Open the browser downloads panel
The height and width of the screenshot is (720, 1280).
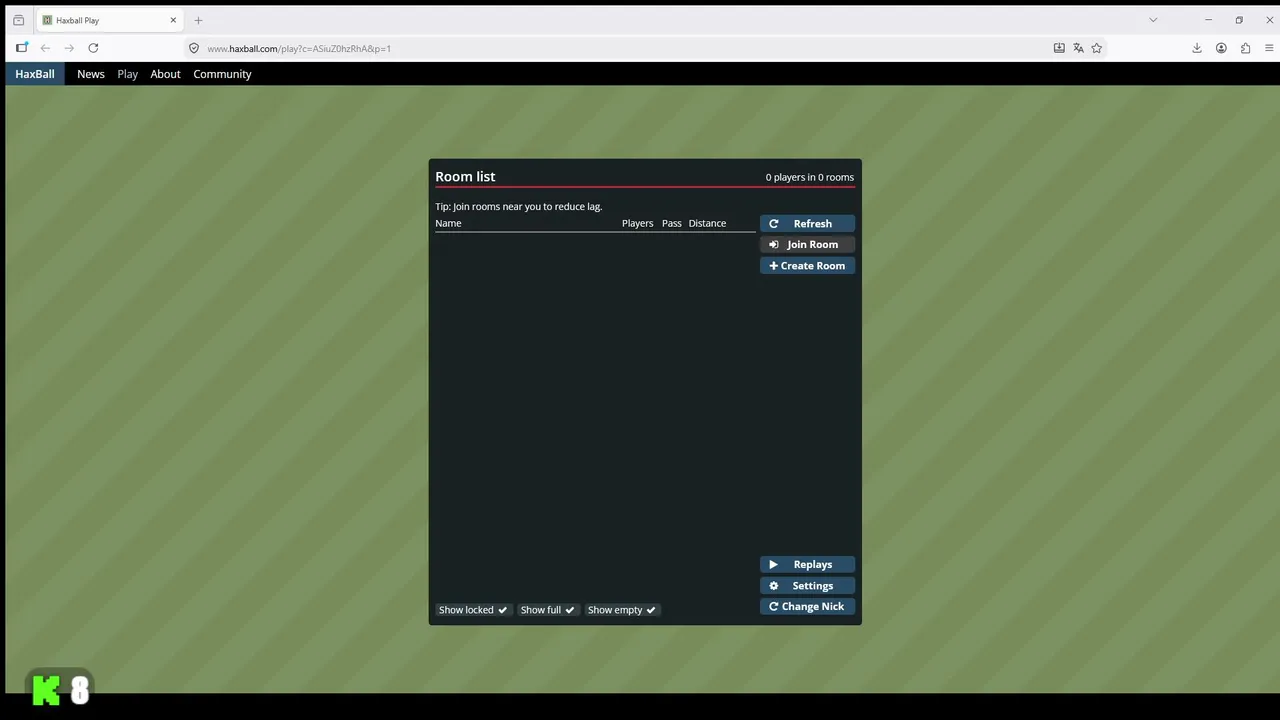click(1197, 48)
